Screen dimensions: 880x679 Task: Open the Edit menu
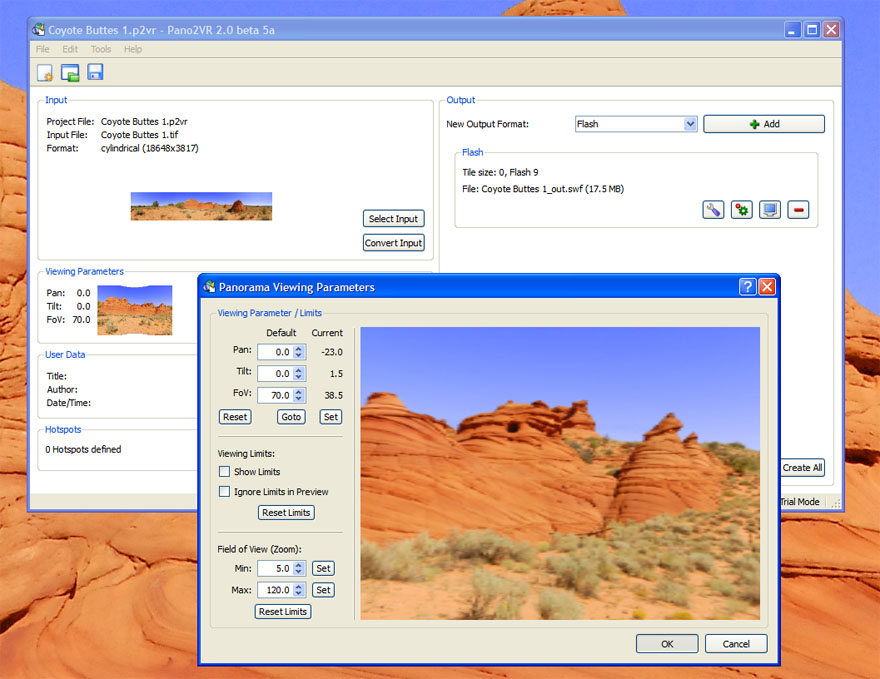click(x=70, y=49)
